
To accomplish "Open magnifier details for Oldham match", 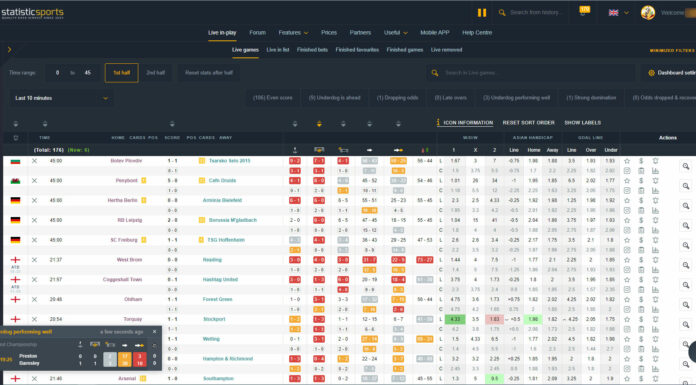I will coord(686,305).
